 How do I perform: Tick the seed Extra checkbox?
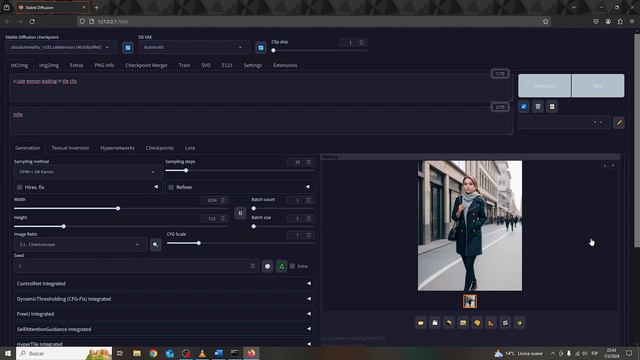tap(292, 266)
